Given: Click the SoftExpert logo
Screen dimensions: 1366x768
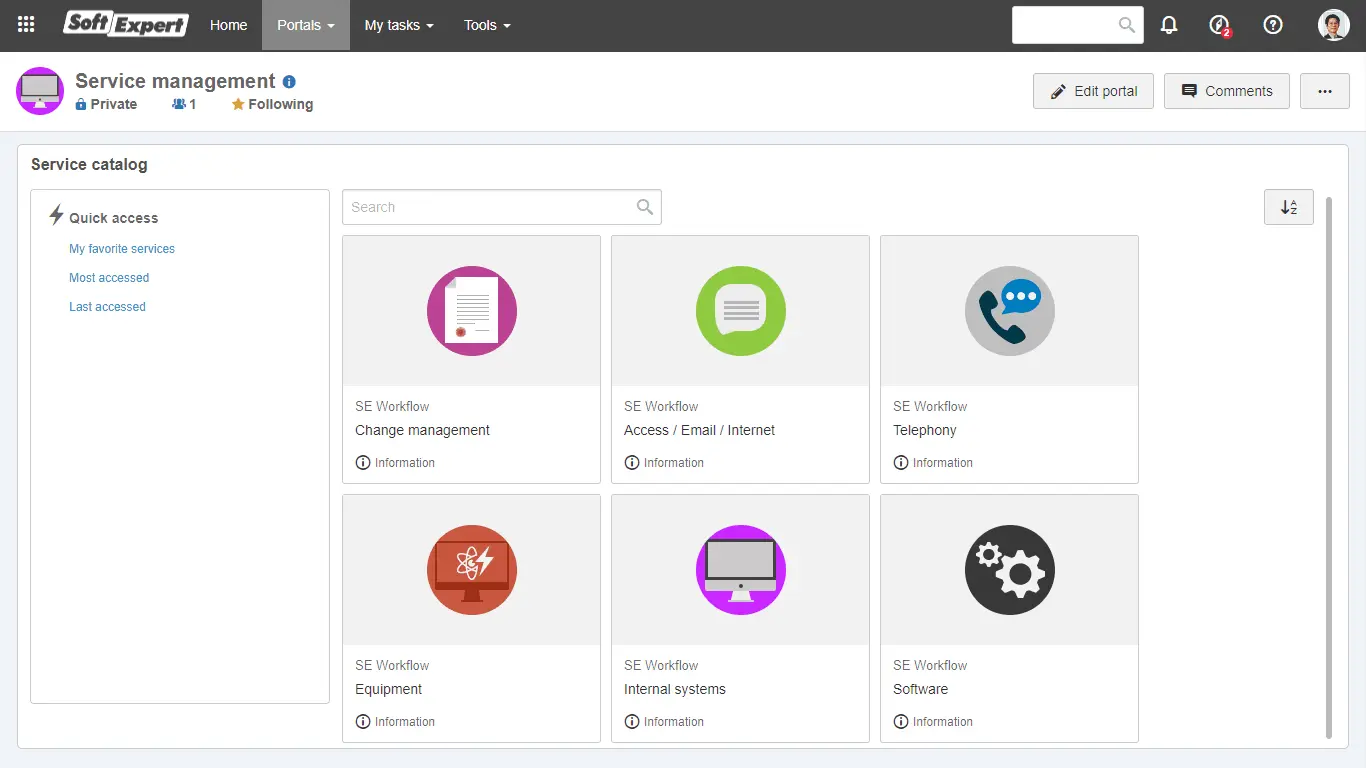Looking at the screenshot, I should point(126,24).
